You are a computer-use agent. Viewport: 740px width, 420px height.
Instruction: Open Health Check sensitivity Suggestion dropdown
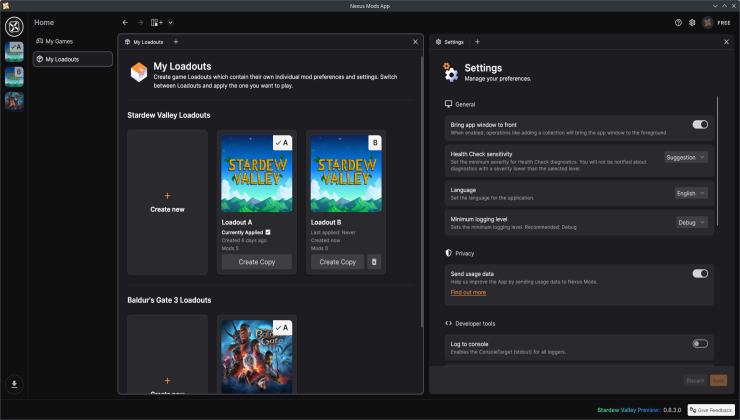tap(686, 157)
